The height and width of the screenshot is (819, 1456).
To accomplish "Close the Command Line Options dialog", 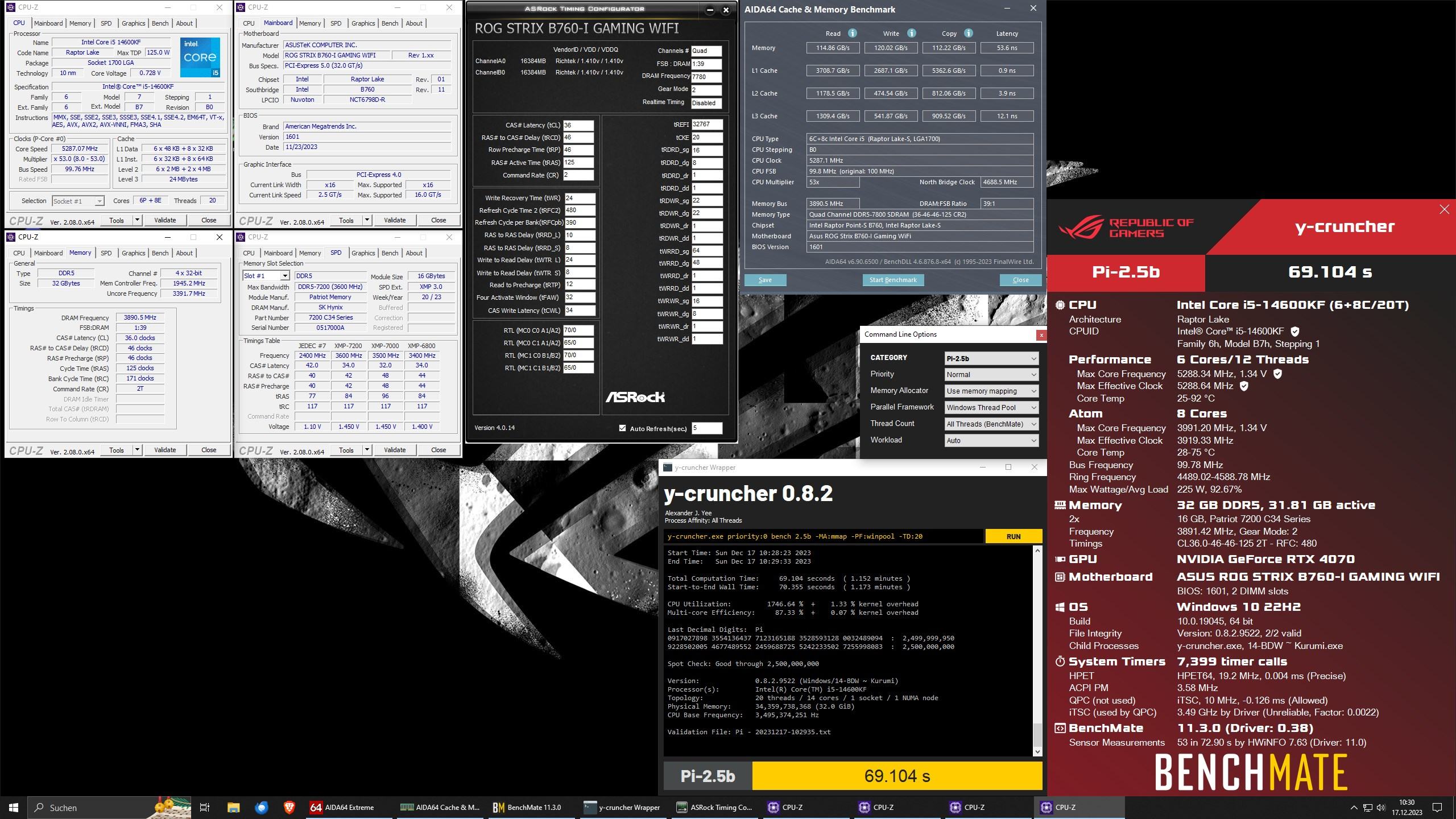I will click(1041, 335).
